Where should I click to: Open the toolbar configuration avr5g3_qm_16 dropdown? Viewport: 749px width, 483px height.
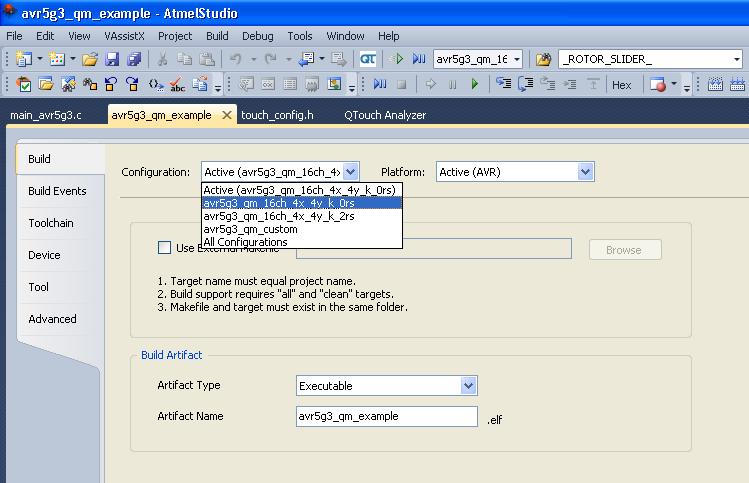coord(517,59)
